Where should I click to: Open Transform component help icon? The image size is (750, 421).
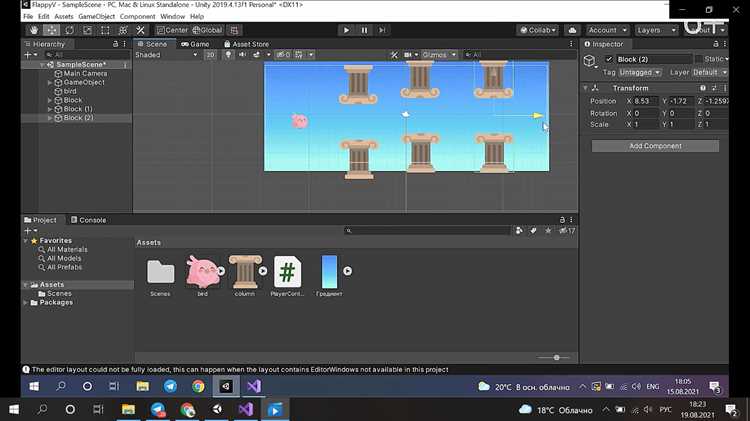pos(703,88)
